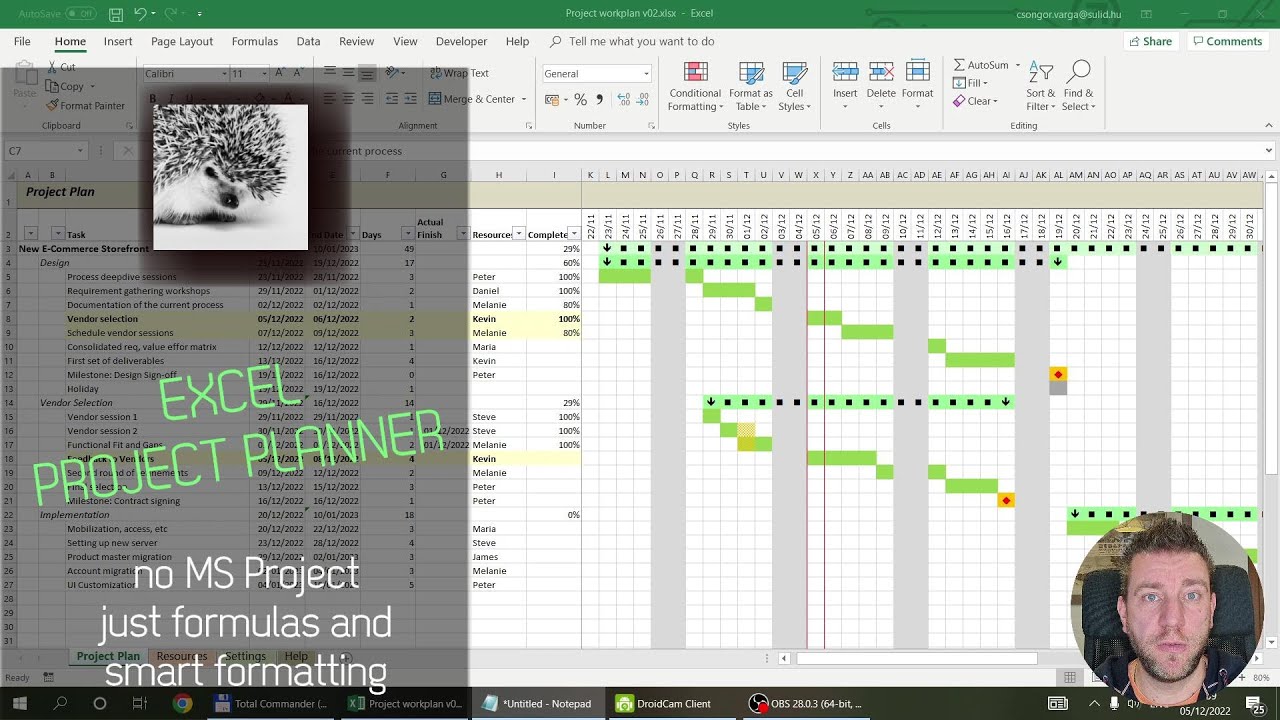Click Format Painter
Screen dimensions: 1280x720
85,105
